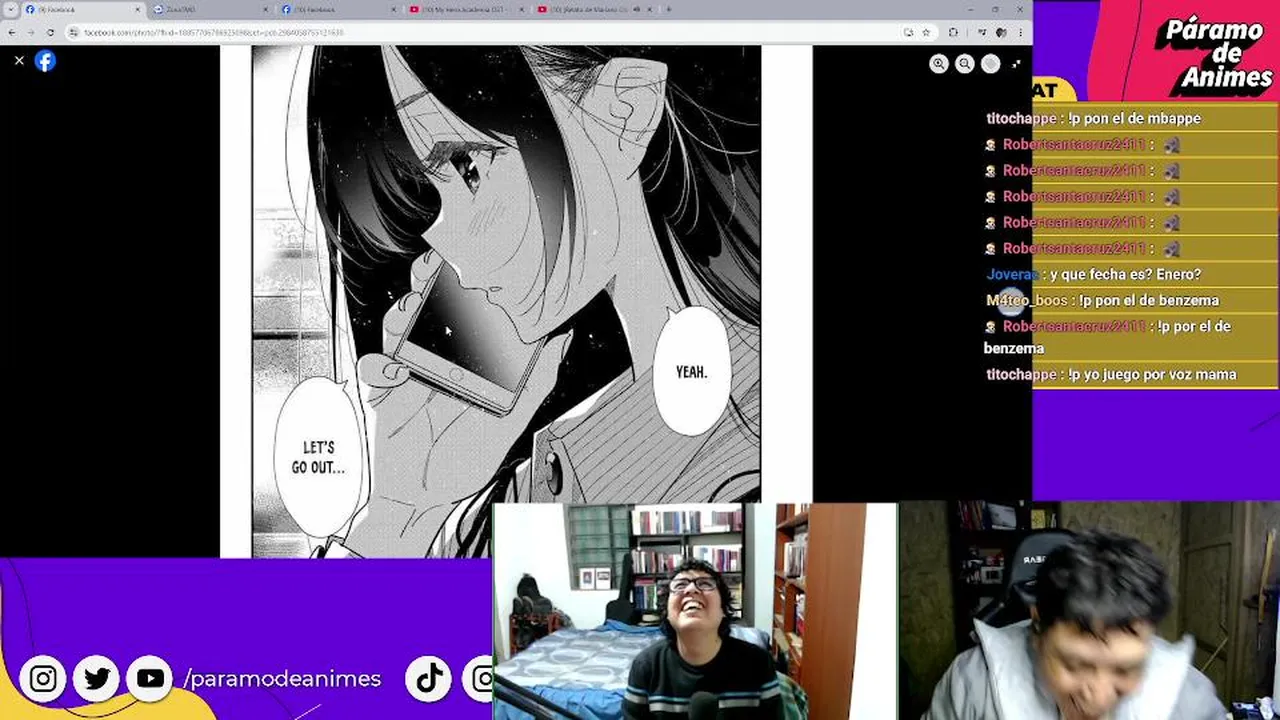Image resolution: width=1280 pixels, height=720 pixels.
Task: Open the Chrome three-dot menu
Action: click(1020, 32)
